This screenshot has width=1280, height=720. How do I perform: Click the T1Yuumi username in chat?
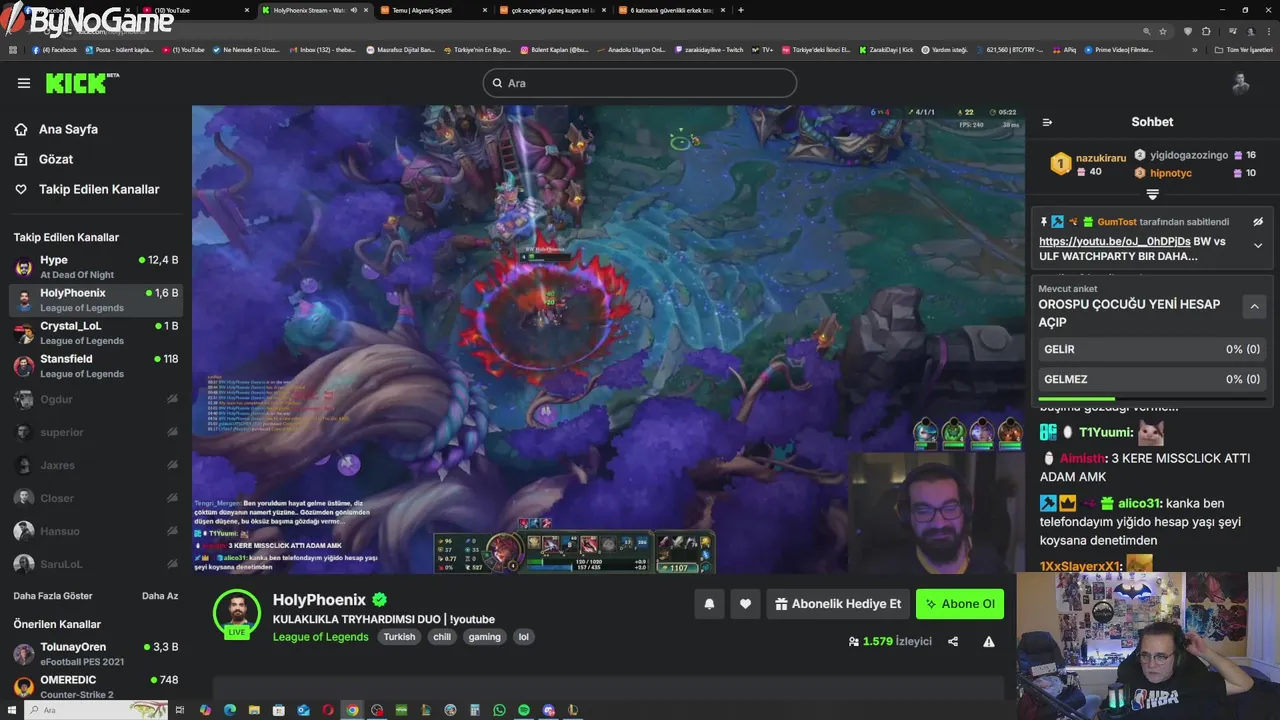click(1106, 433)
